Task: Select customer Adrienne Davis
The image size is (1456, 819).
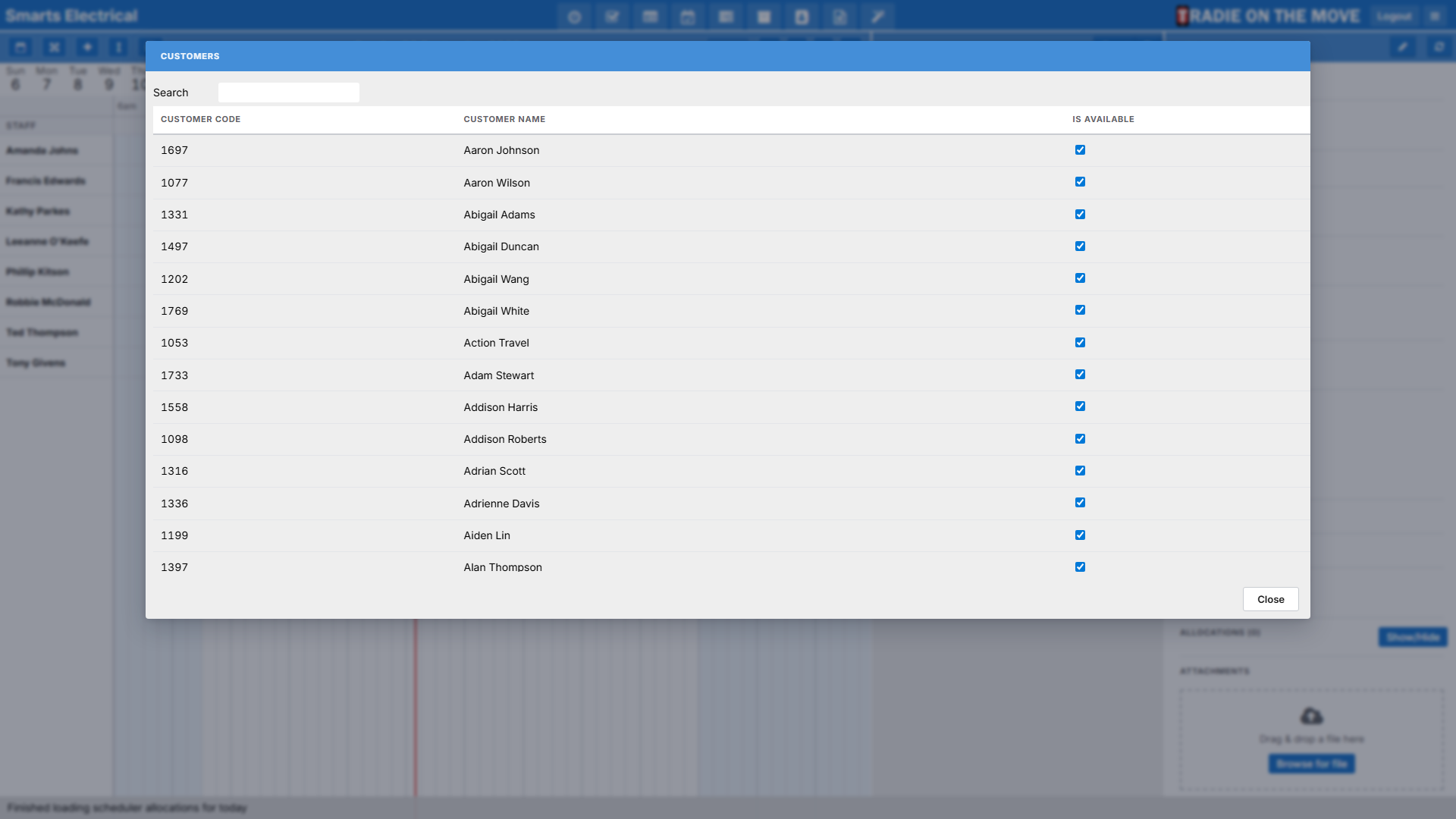Action: [x=501, y=504]
